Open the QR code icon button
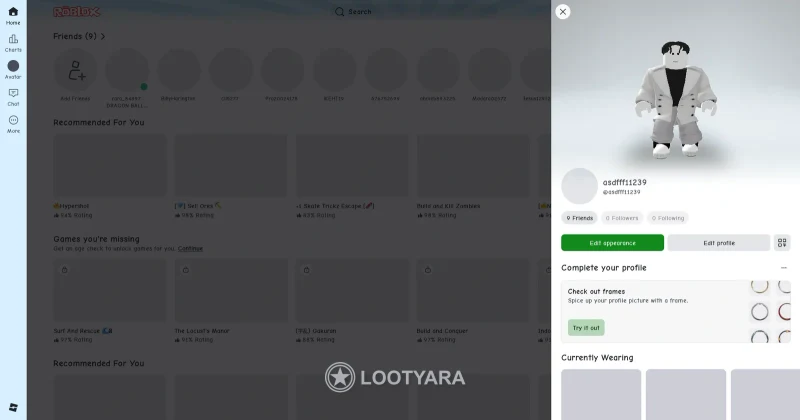This screenshot has height=420, width=800. (782, 243)
